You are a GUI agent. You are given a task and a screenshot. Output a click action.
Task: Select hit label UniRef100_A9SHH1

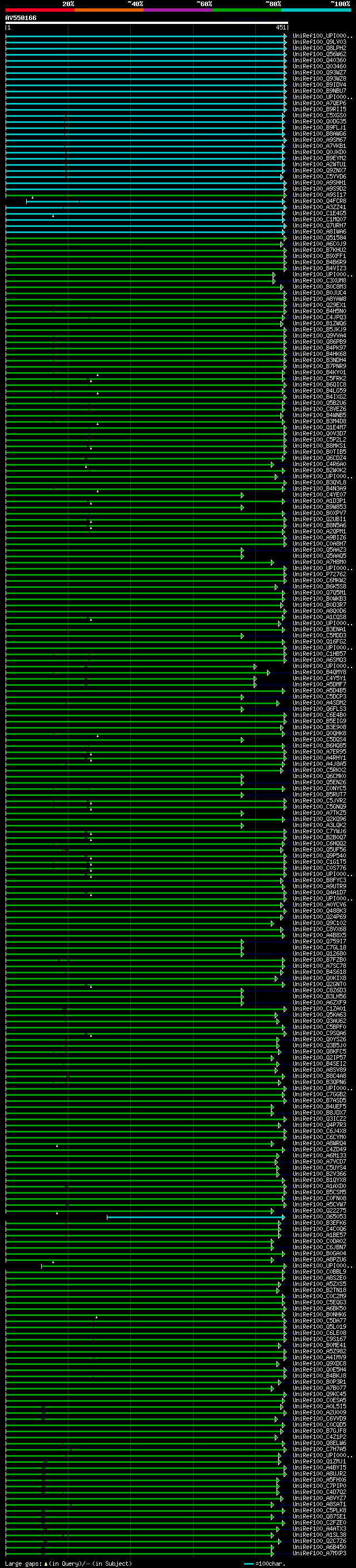click(319, 182)
